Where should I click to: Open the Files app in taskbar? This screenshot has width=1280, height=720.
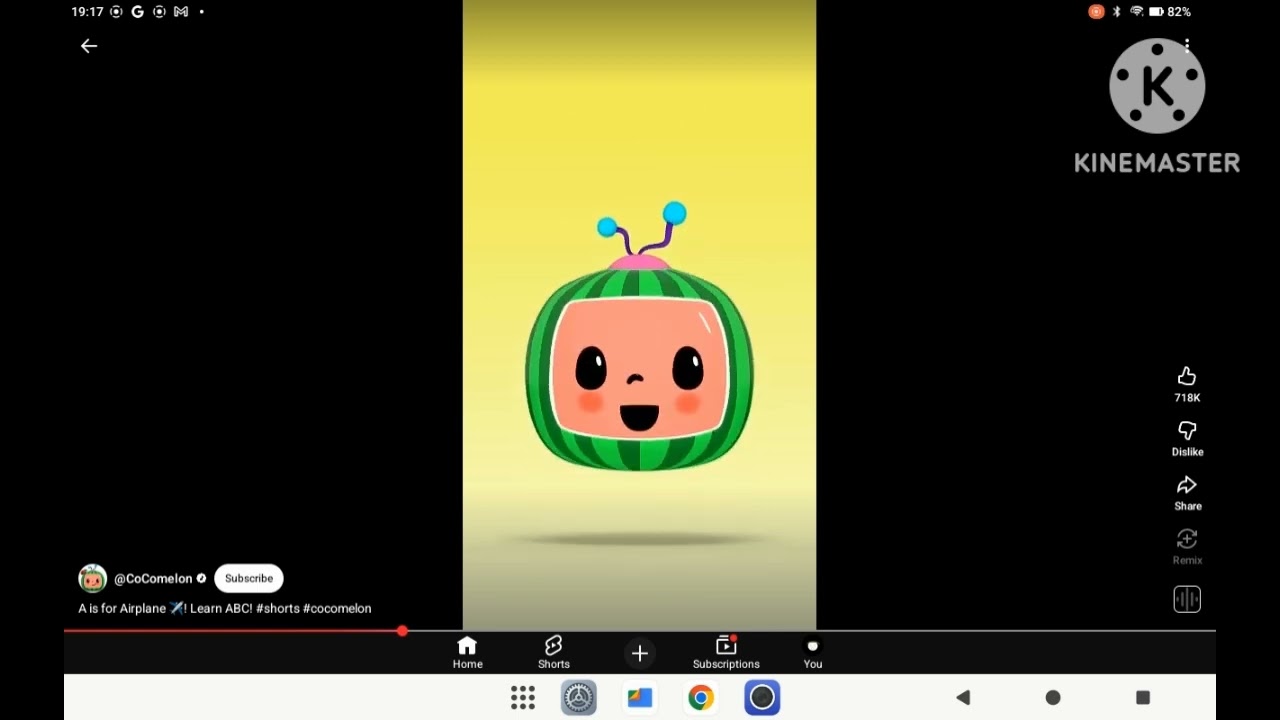coord(640,698)
